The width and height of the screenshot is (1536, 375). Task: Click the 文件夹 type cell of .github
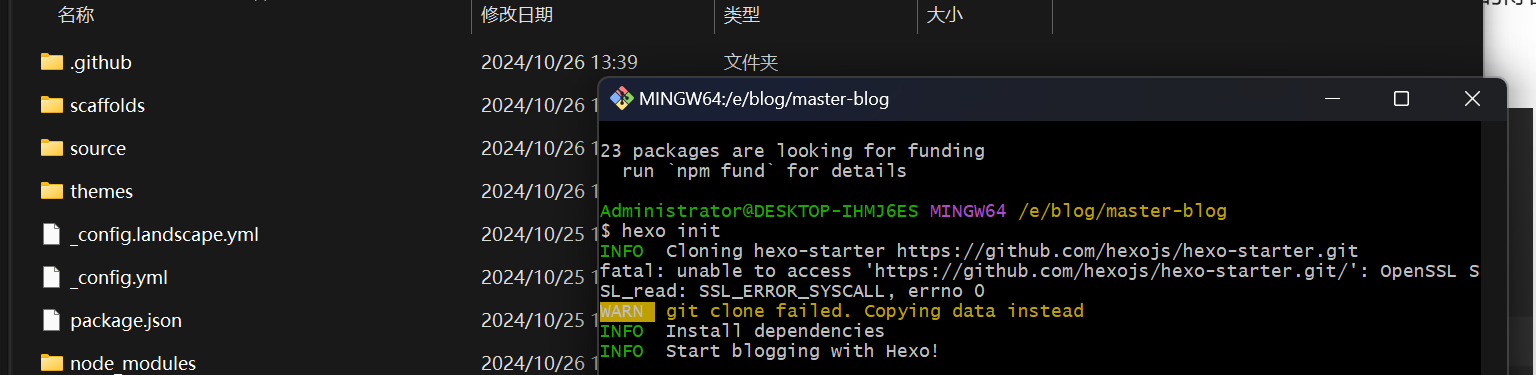[751, 62]
